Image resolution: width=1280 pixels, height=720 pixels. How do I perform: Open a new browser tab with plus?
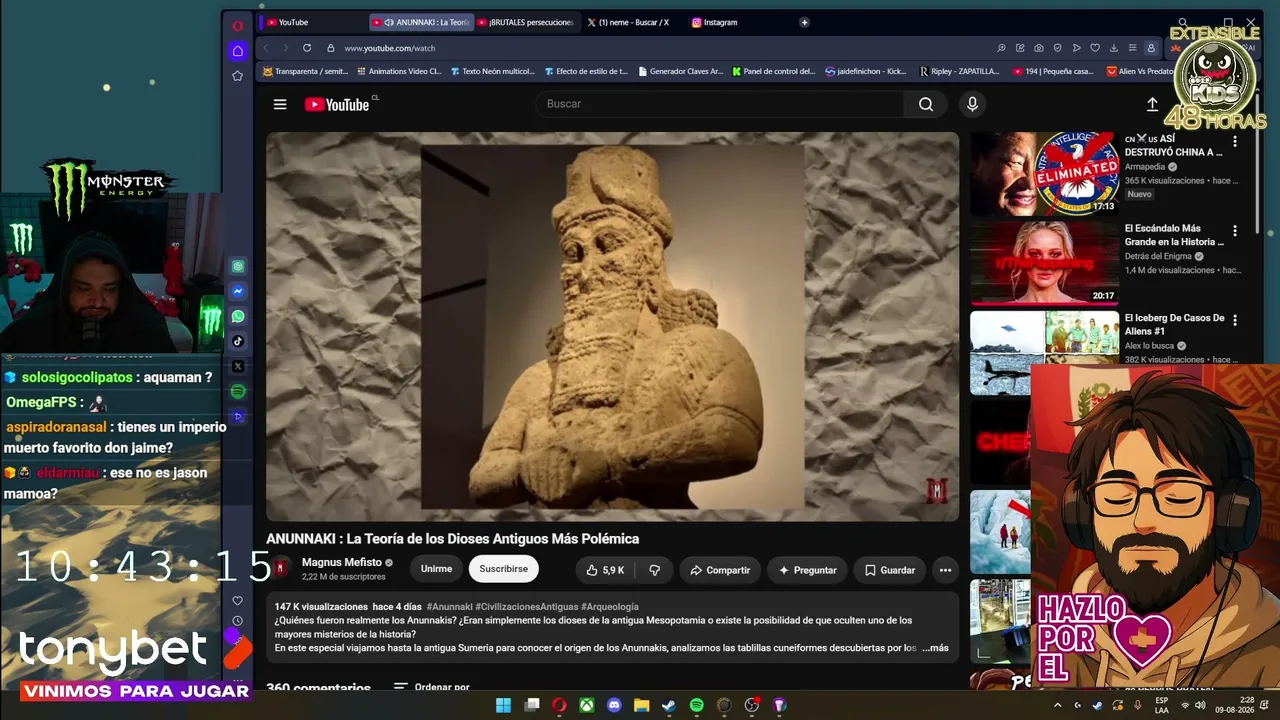(x=804, y=22)
